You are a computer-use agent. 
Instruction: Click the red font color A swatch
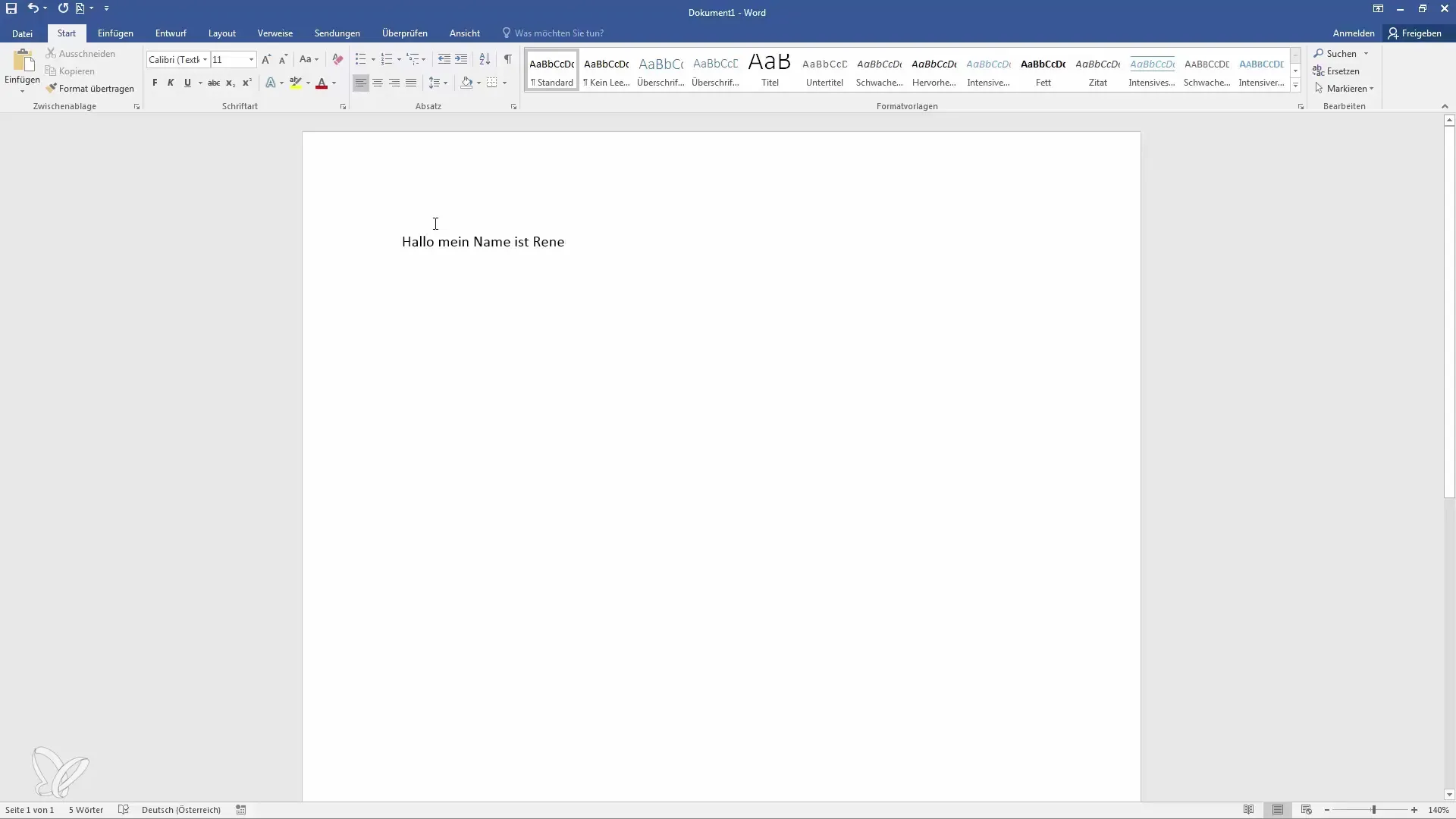tap(322, 83)
